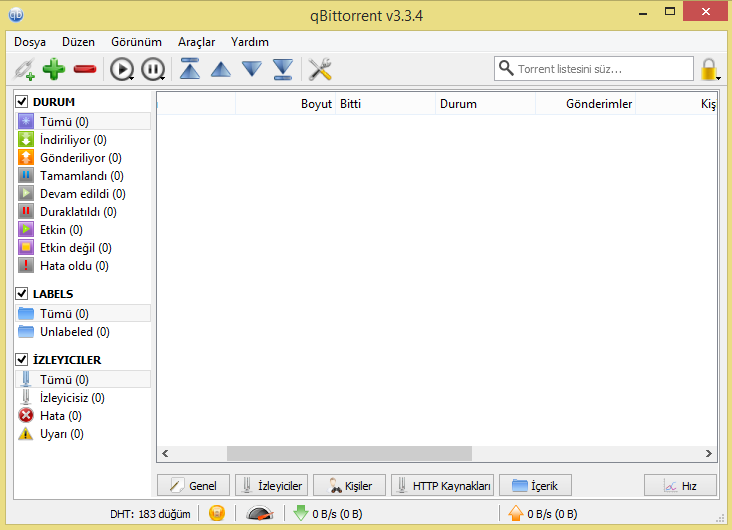
Task: Open the Düzen menu
Action: click(78, 42)
